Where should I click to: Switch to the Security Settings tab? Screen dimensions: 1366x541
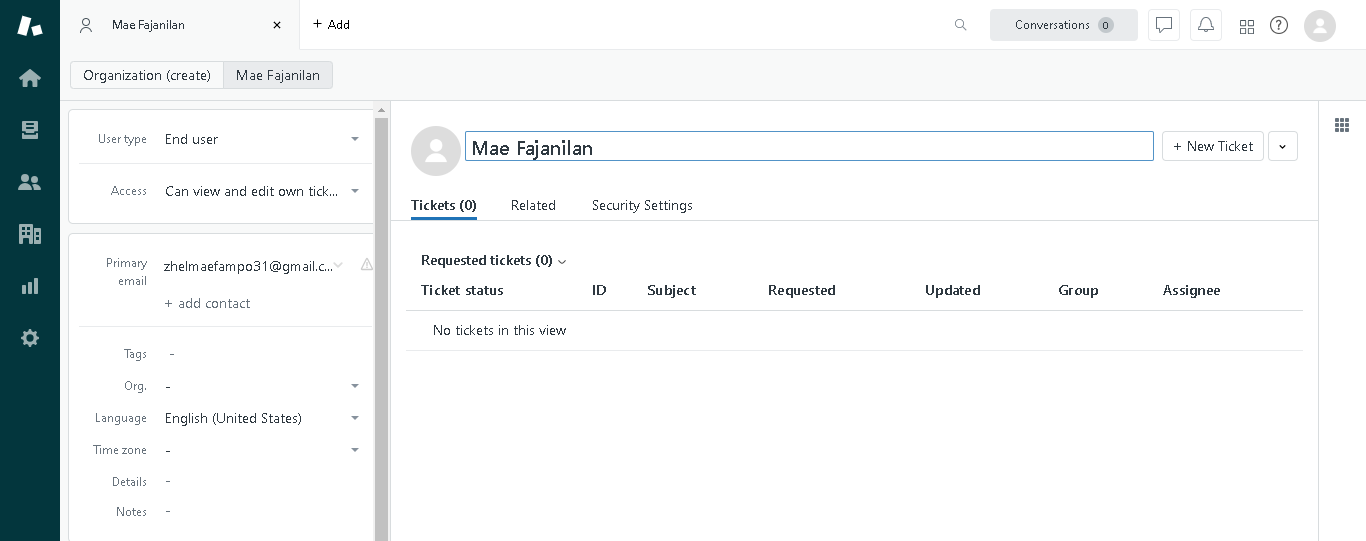(x=642, y=205)
